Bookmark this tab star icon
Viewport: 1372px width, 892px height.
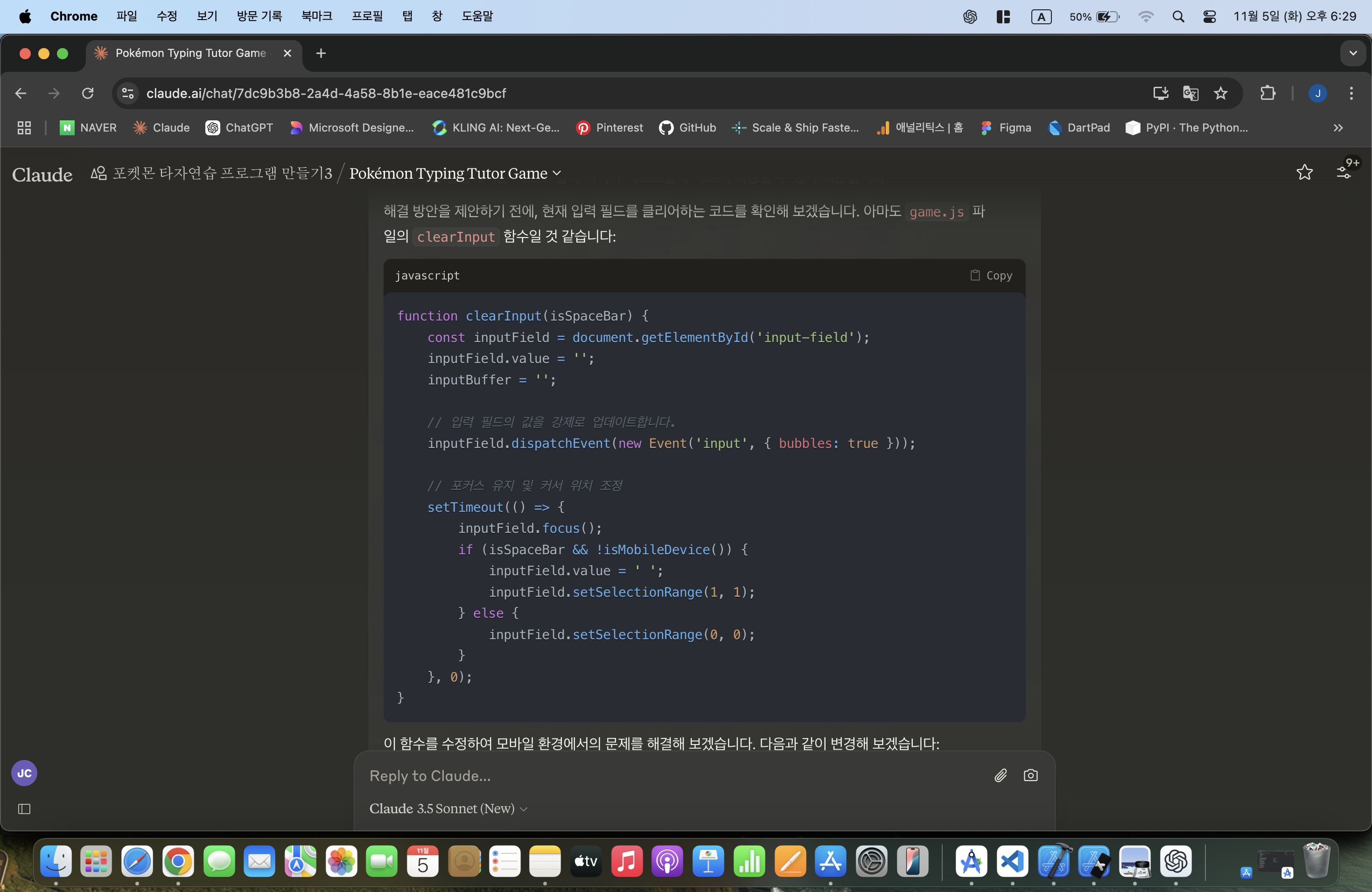[x=1220, y=93]
